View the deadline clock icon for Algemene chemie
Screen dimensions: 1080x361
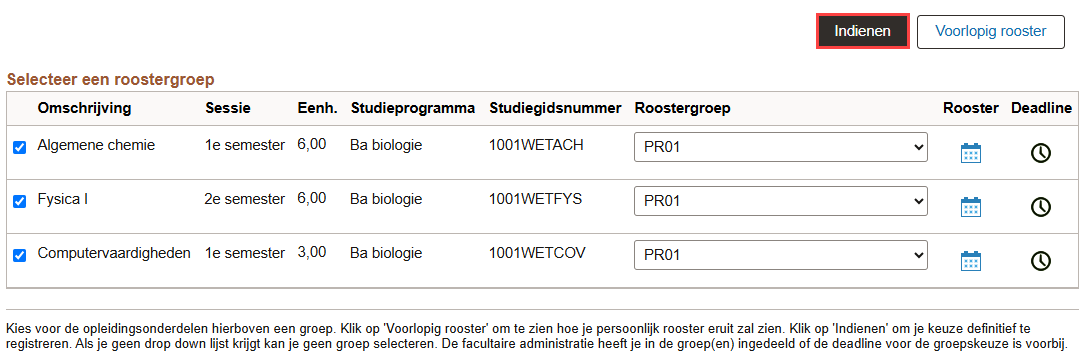point(1041,153)
